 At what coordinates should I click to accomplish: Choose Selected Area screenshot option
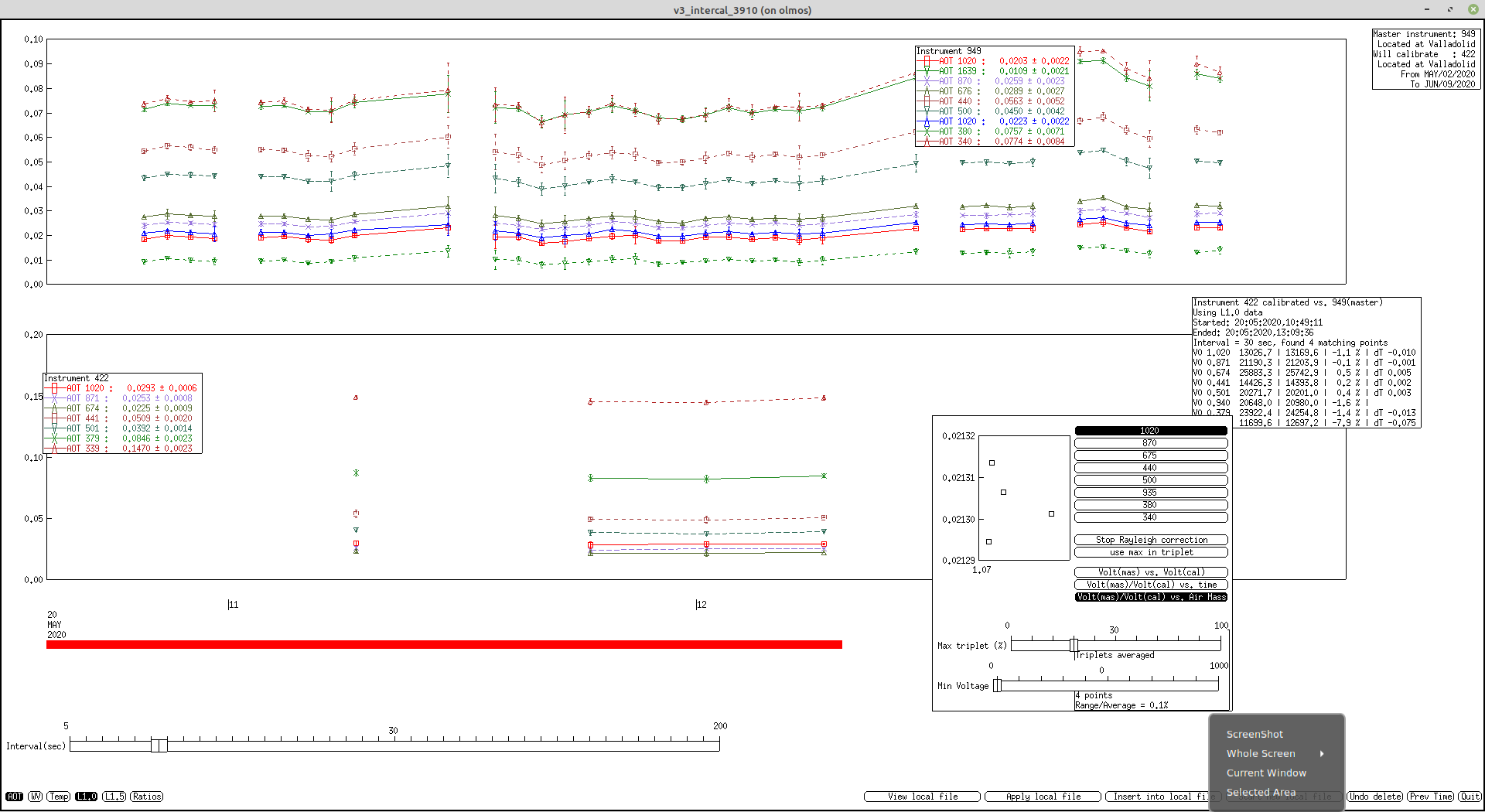1276,792
